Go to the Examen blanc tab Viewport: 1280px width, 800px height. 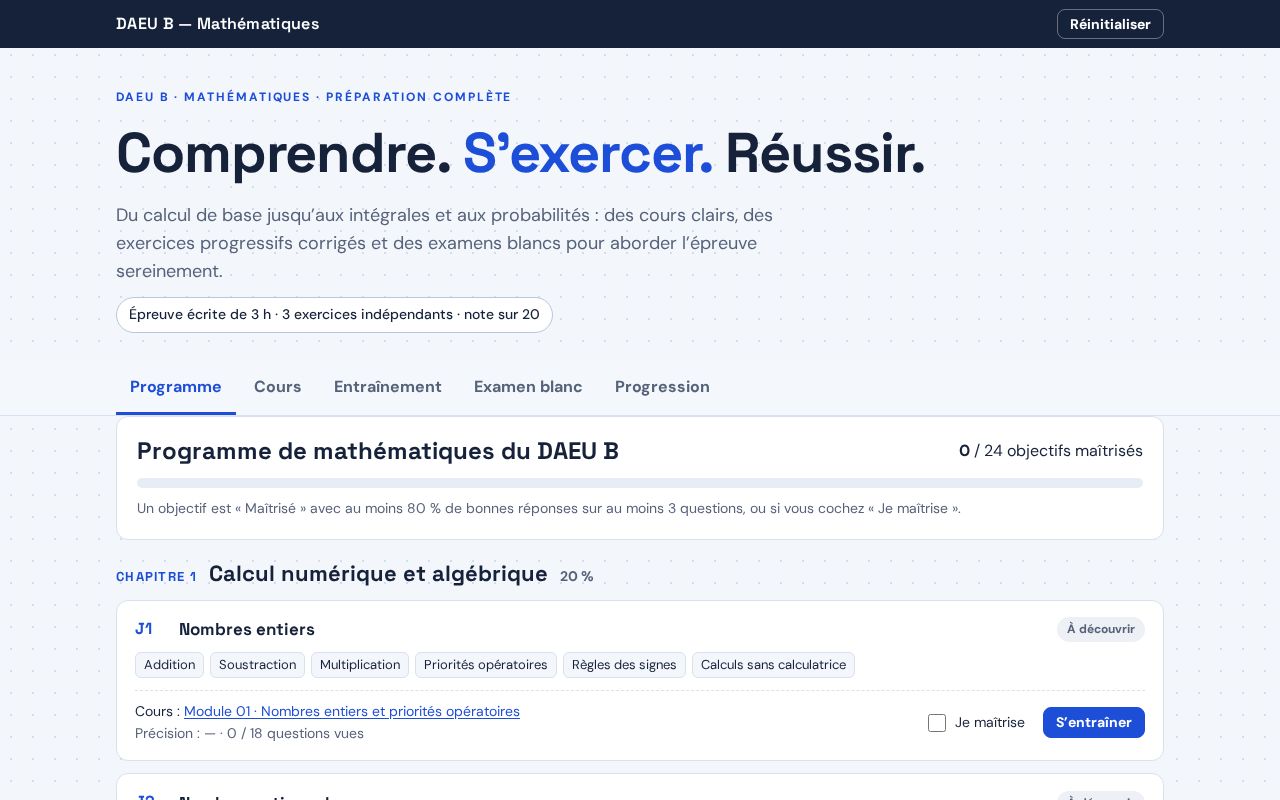(528, 387)
